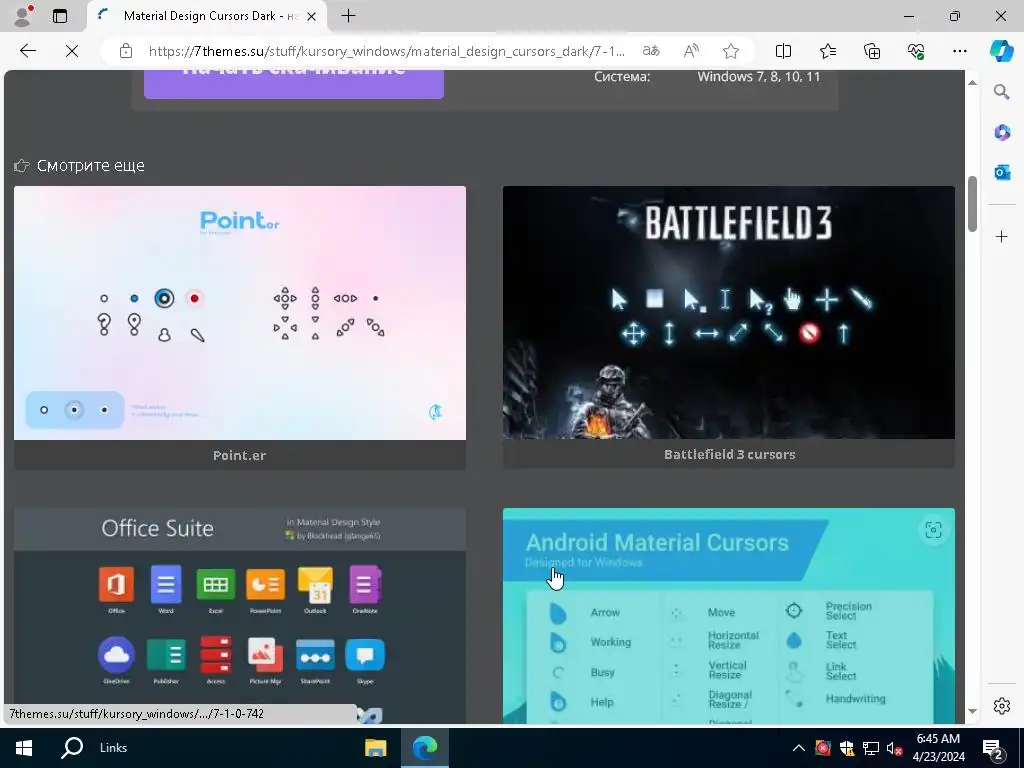
Task: Click the address bar URL
Action: click(x=387, y=51)
